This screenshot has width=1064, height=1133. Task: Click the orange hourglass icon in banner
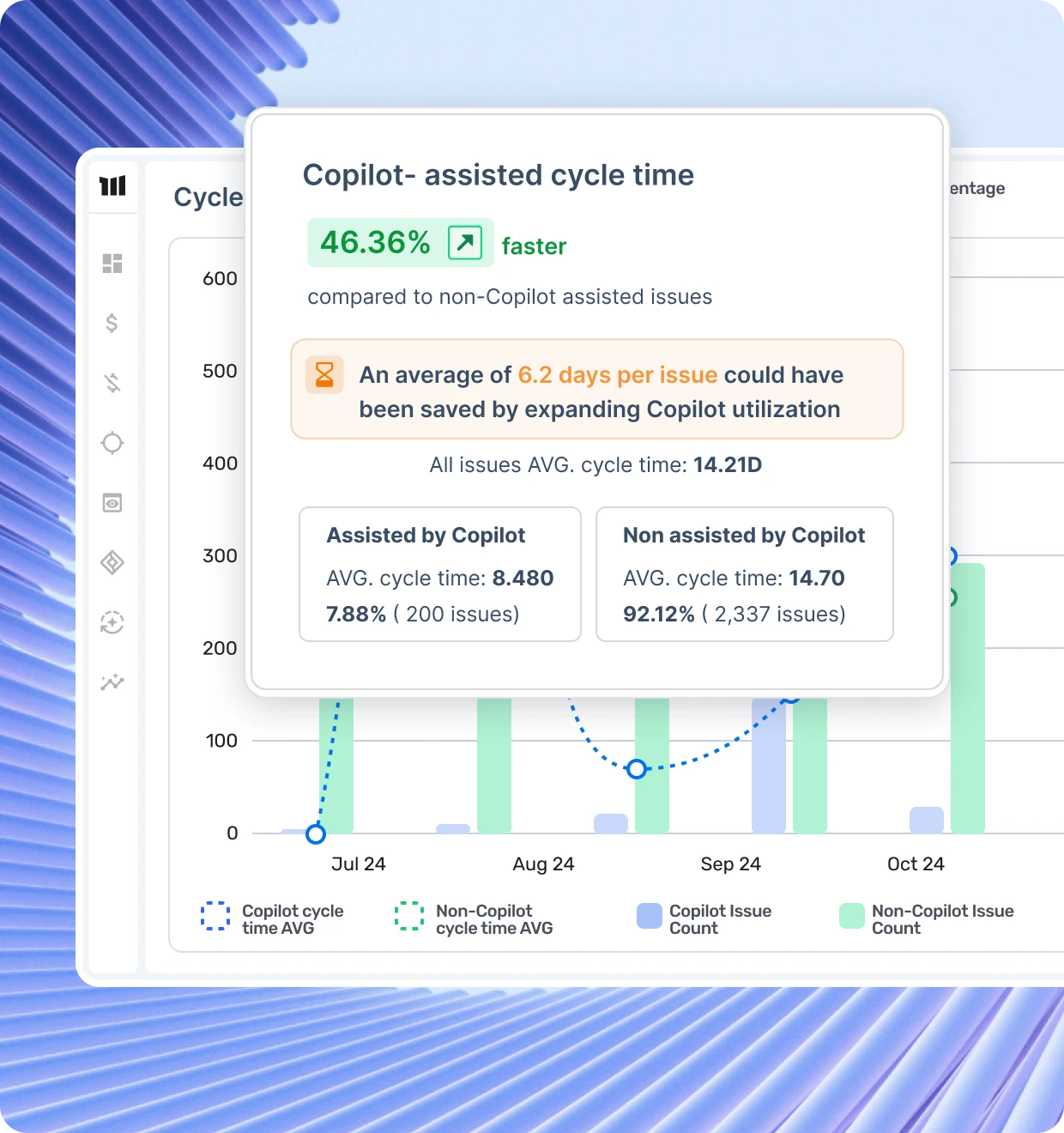pos(324,374)
